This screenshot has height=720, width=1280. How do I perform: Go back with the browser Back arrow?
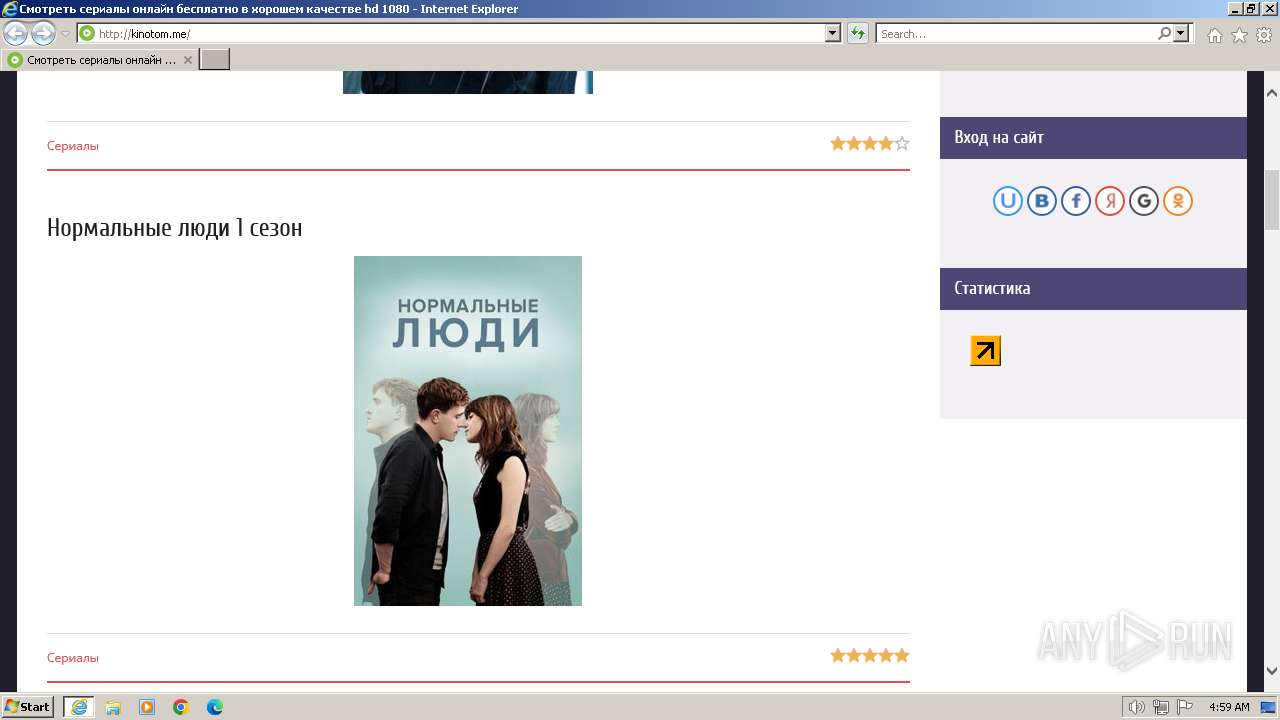click(x=16, y=34)
